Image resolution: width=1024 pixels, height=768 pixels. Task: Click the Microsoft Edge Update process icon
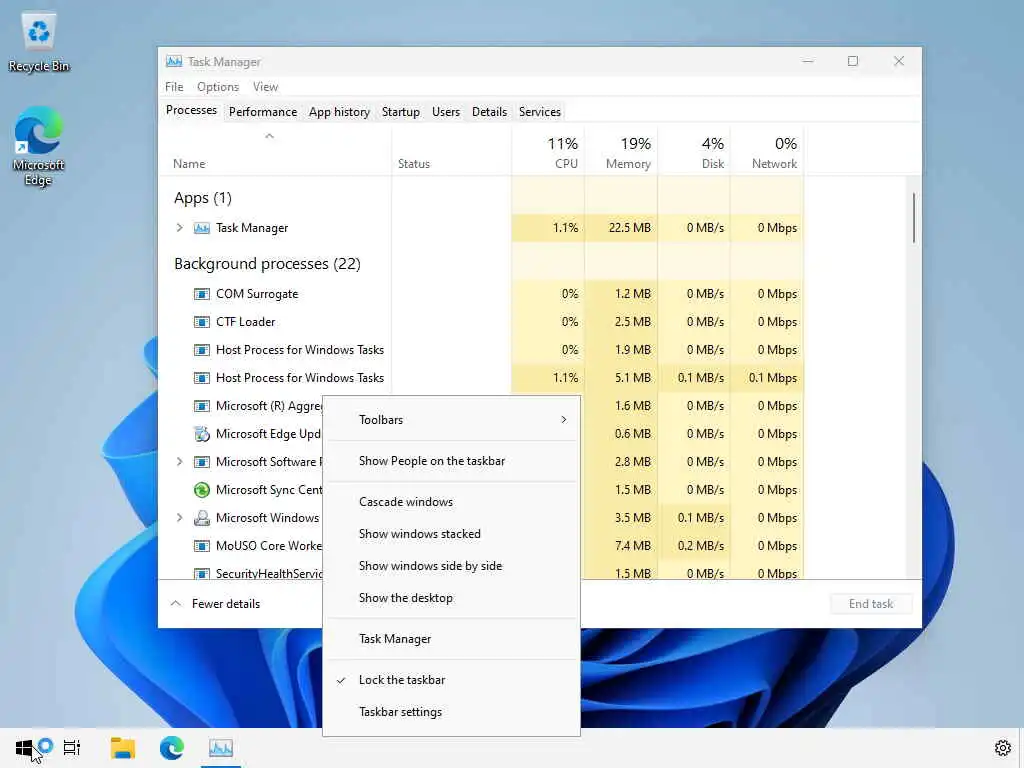(202, 434)
